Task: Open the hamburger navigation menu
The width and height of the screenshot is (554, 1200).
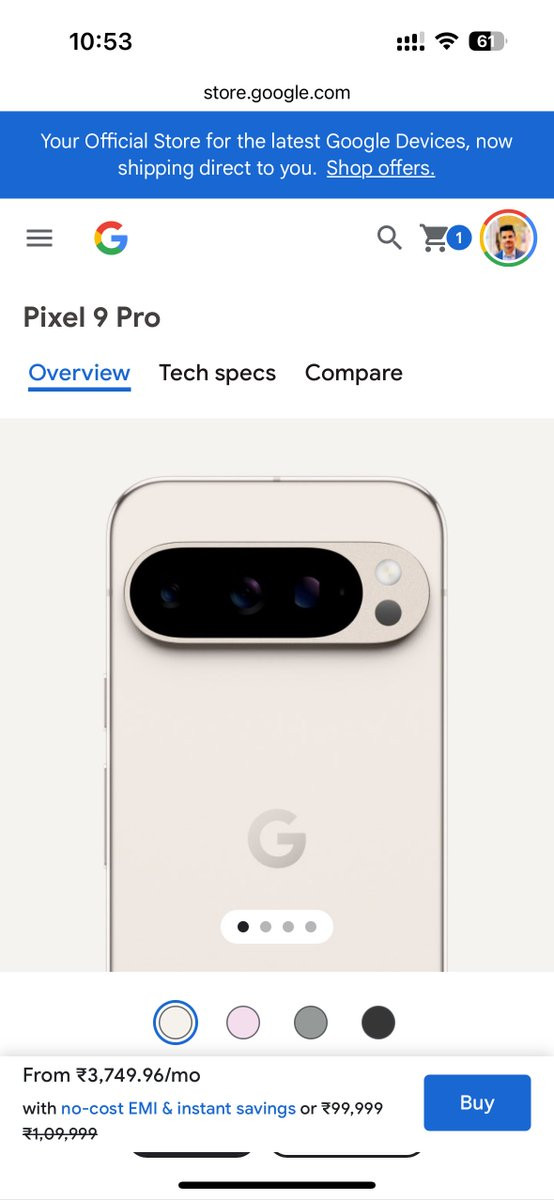Action: click(39, 238)
